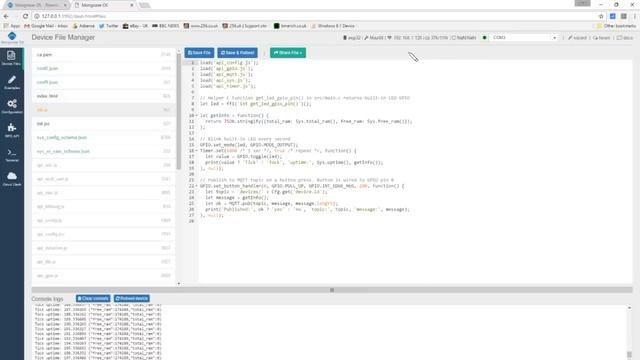Select conf0.json in the file list
The image size is (640, 360).
tap(104, 69)
